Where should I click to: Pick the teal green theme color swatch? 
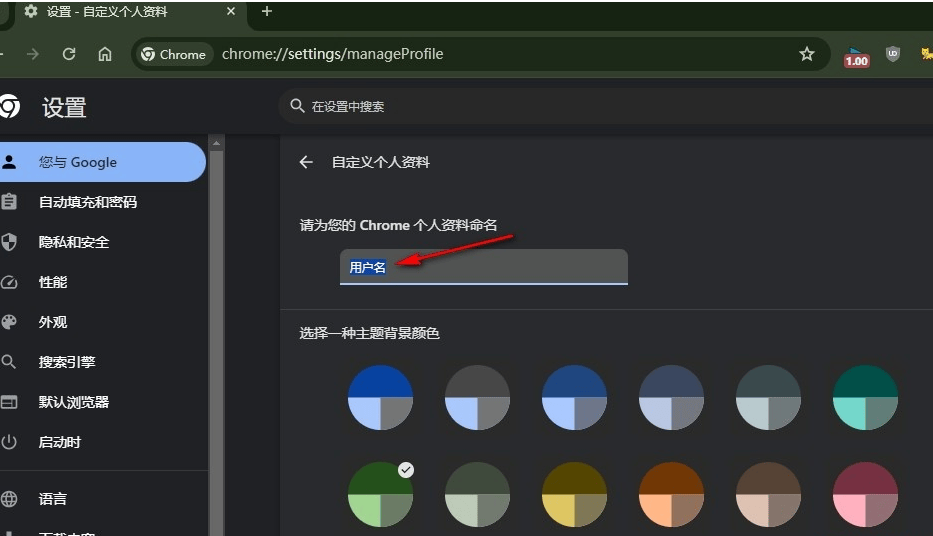(865, 397)
